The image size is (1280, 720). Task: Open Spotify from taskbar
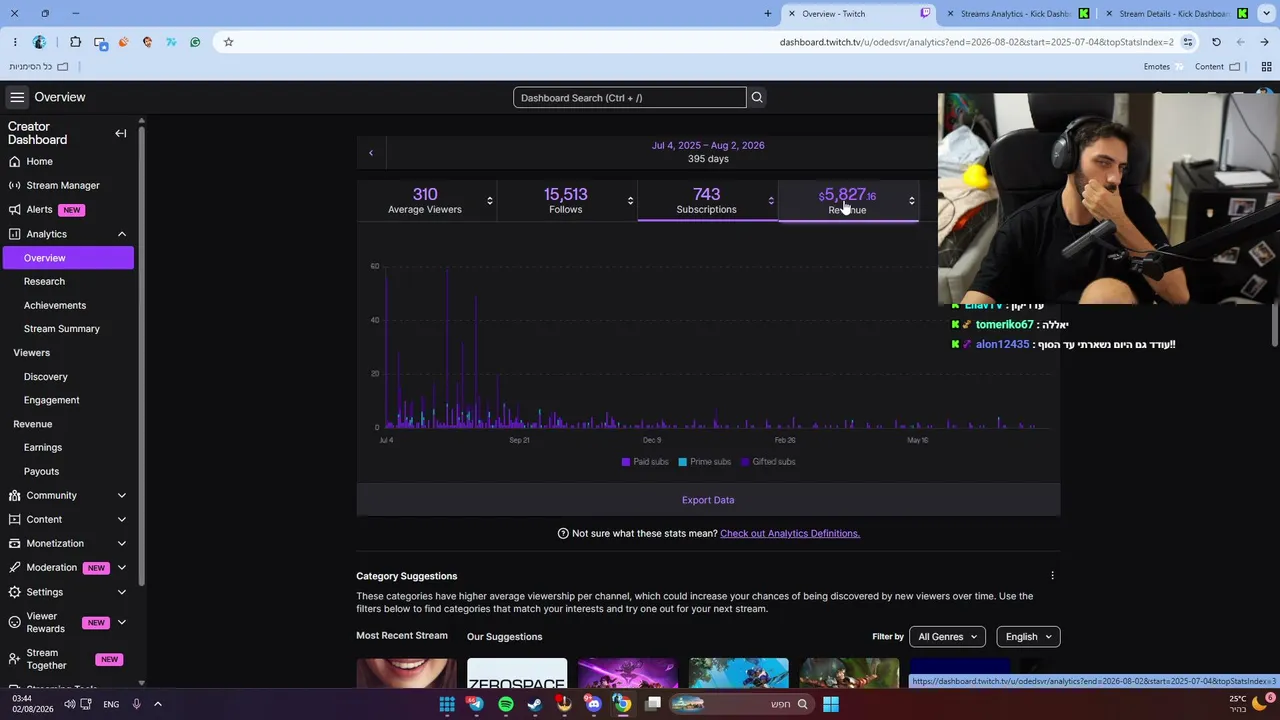pos(506,704)
